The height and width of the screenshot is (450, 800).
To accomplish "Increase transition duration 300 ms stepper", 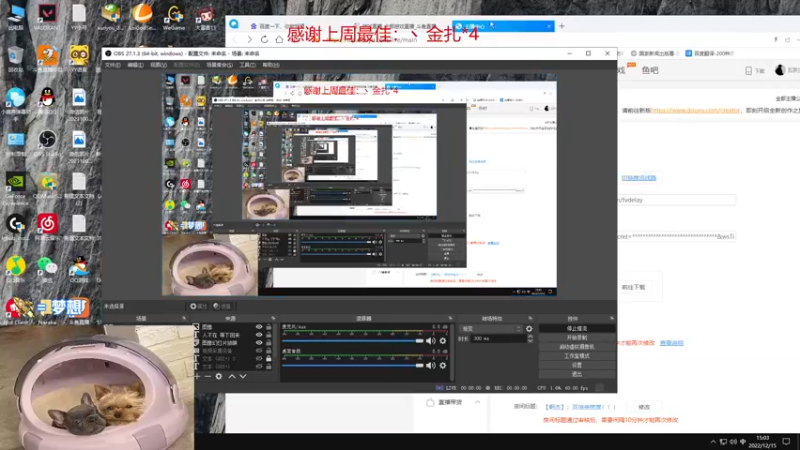I will (x=530, y=336).
